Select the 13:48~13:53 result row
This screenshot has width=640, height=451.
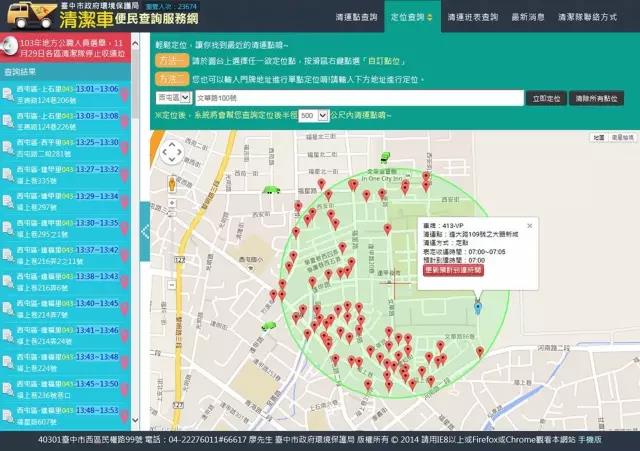pos(65,416)
